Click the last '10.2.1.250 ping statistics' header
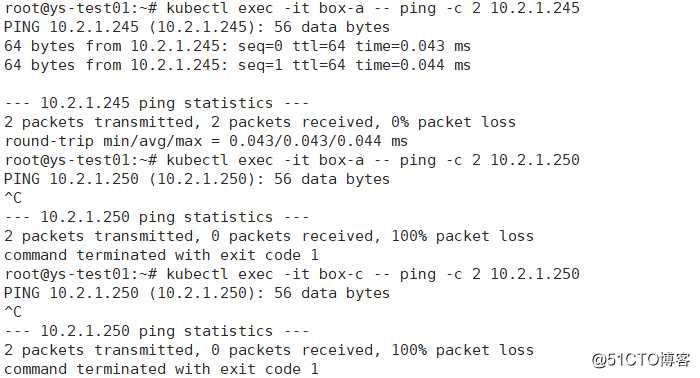The image size is (700, 378). [156, 331]
